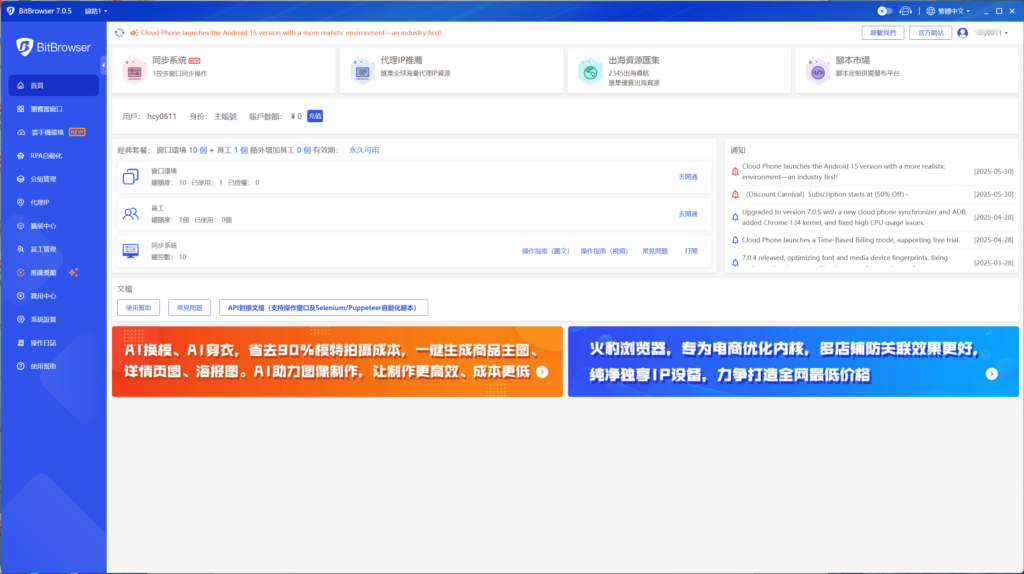
Task: Click 去開通 in the 窗口環境 row
Action: tap(688, 177)
